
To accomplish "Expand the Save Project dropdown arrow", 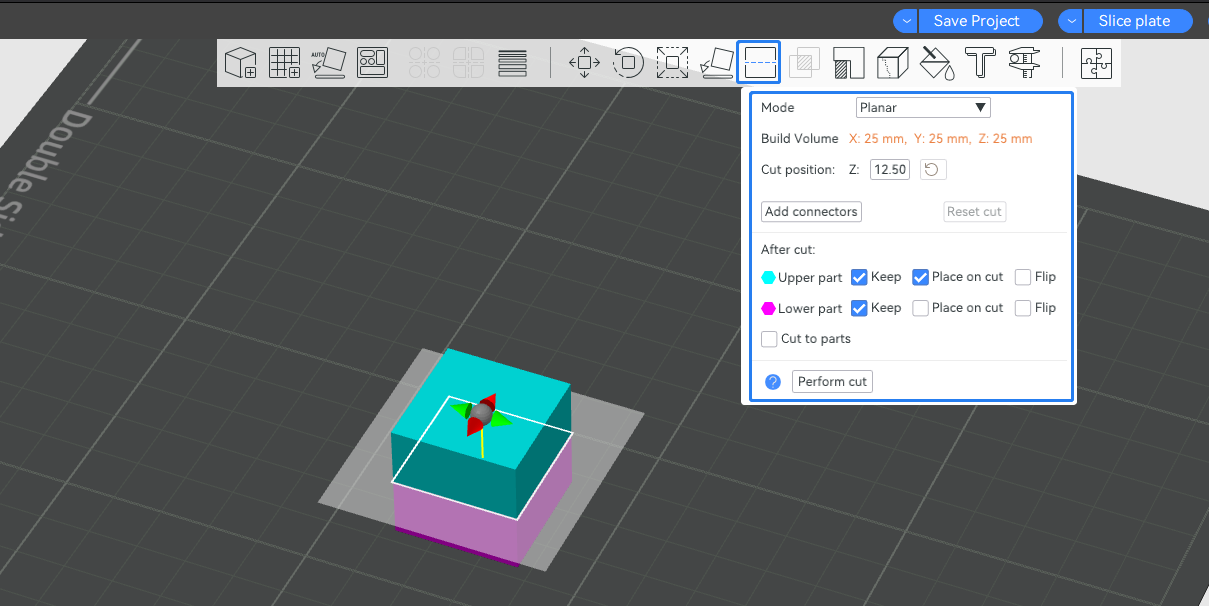I will [905, 21].
